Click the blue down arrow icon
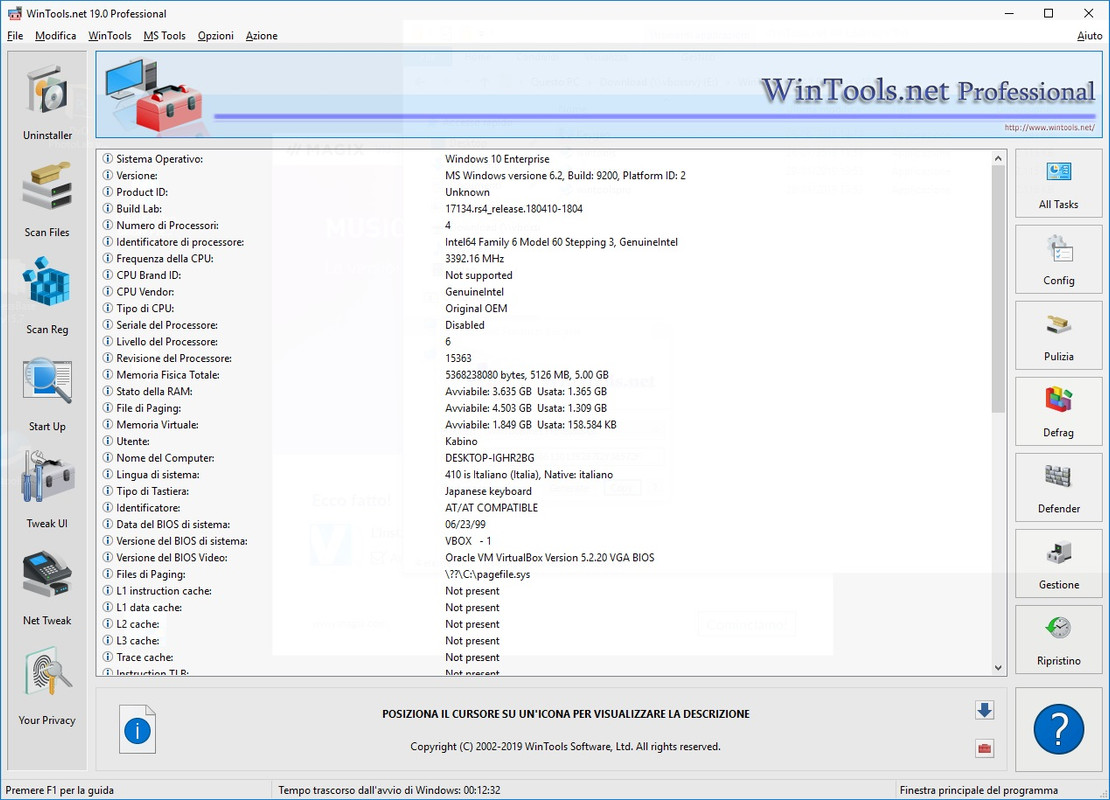1110x800 pixels. coord(984,710)
